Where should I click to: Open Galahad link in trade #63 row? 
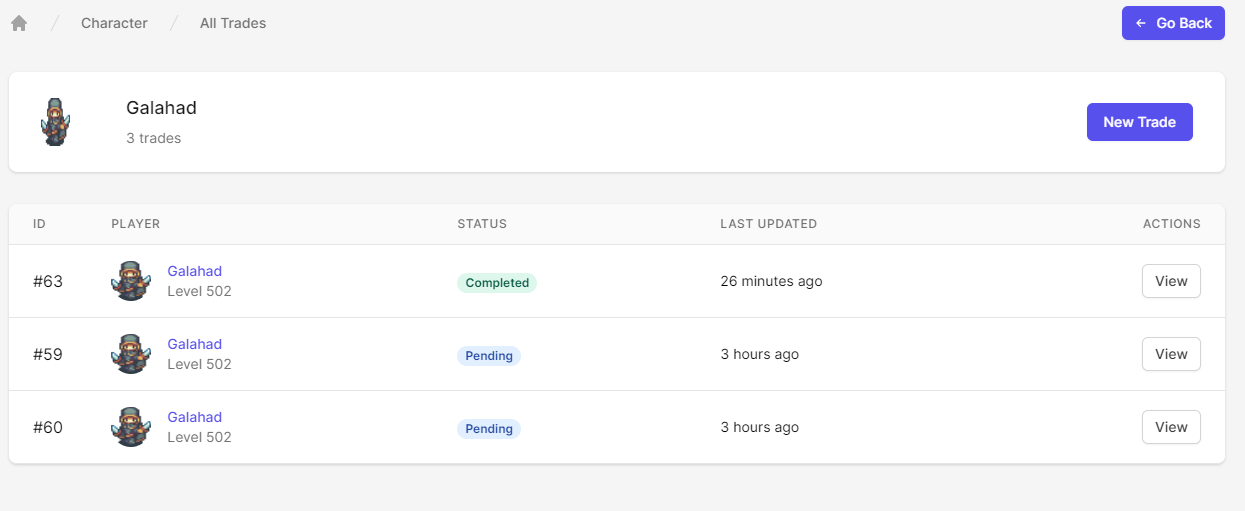194,271
